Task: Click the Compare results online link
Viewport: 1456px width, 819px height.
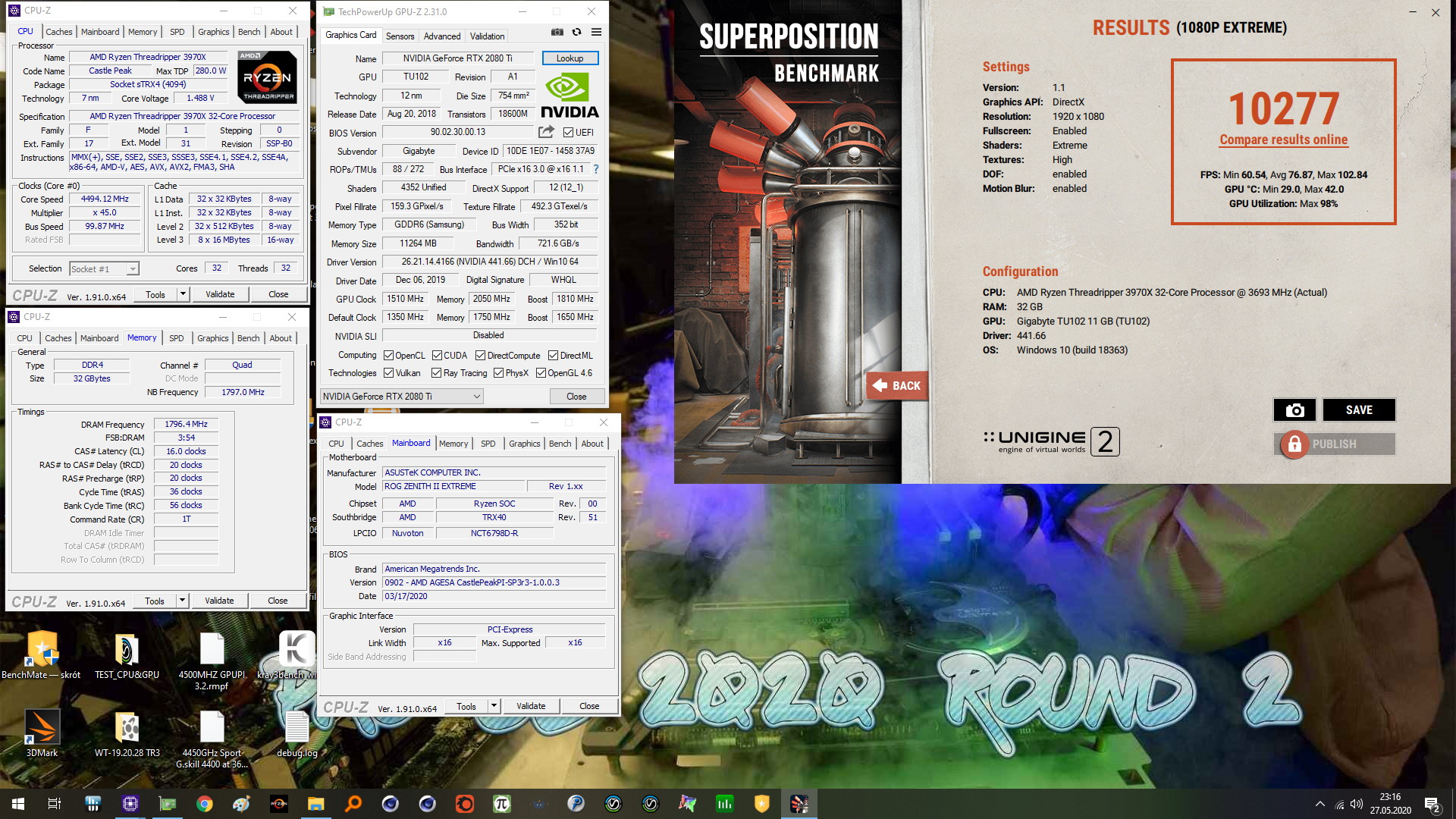Action: pos(1283,140)
